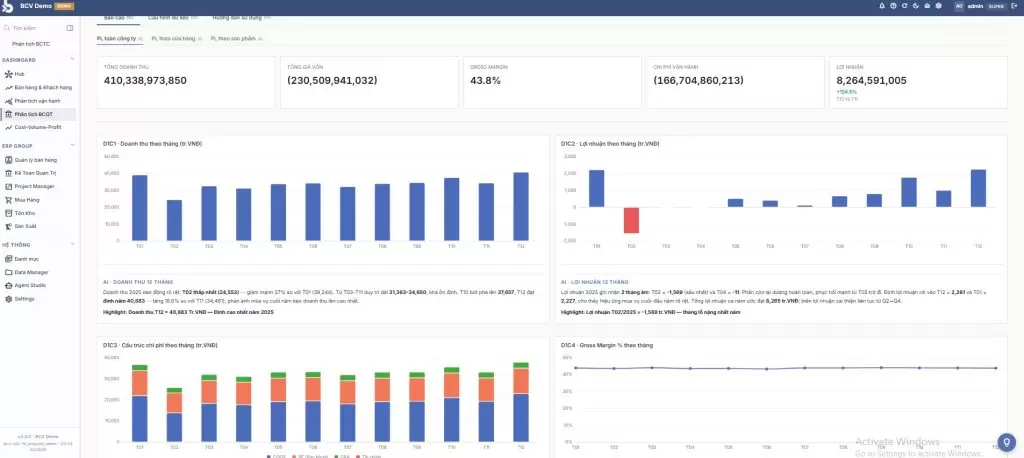The height and width of the screenshot is (458, 1024).
Task: Open Project Manager module
Action: [38, 186]
